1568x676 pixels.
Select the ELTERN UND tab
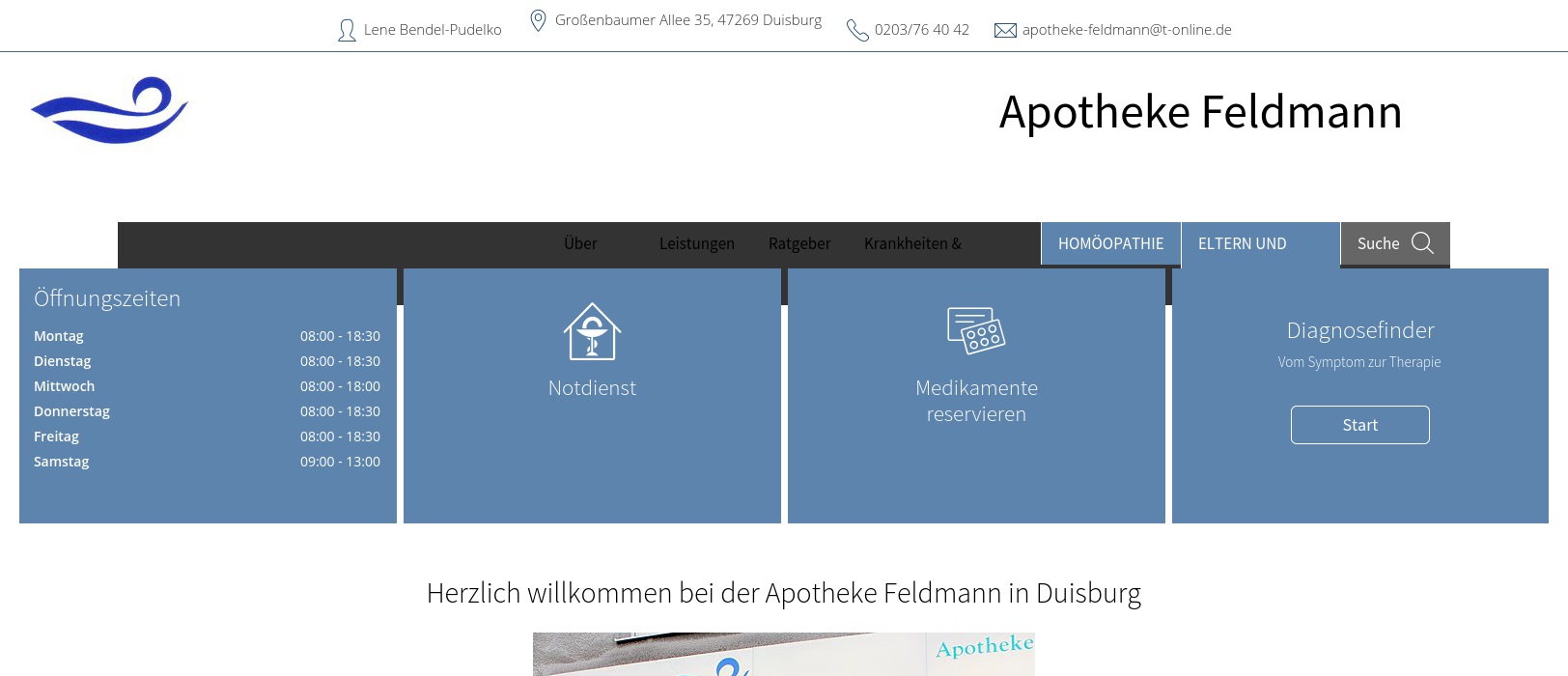(1242, 243)
